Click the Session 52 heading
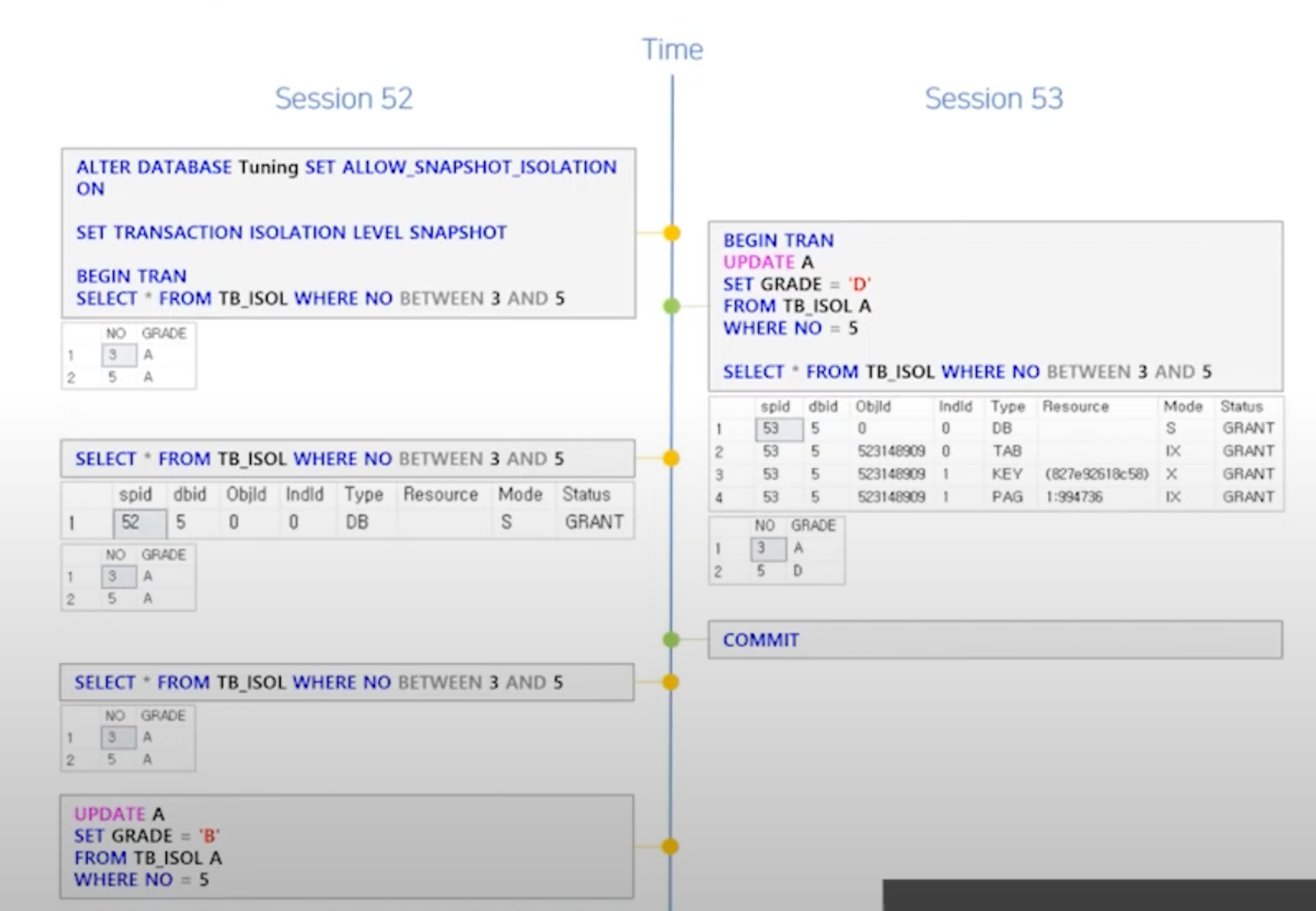This screenshot has height=911, width=1316. click(343, 99)
